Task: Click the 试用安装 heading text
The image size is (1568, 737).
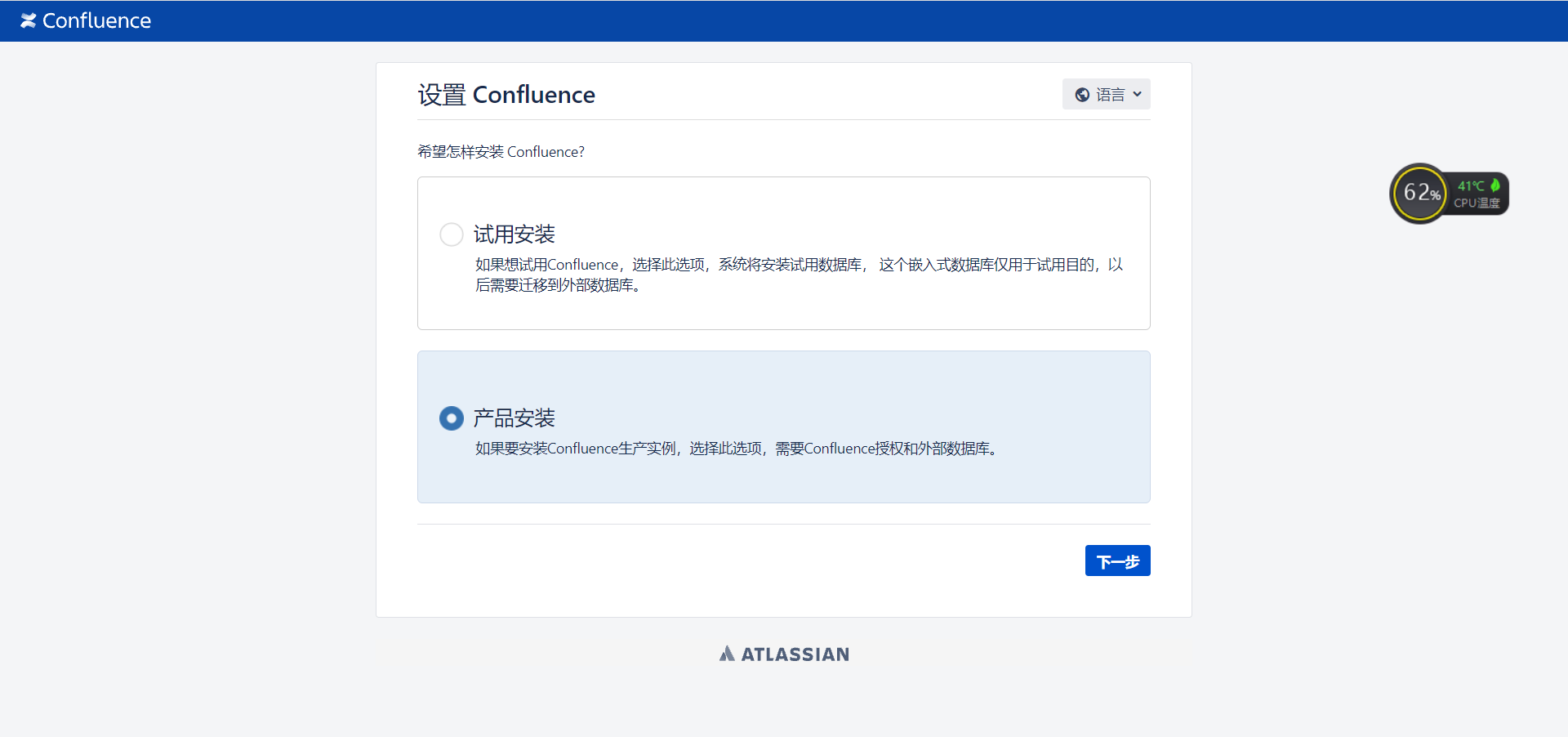Action: click(x=514, y=234)
